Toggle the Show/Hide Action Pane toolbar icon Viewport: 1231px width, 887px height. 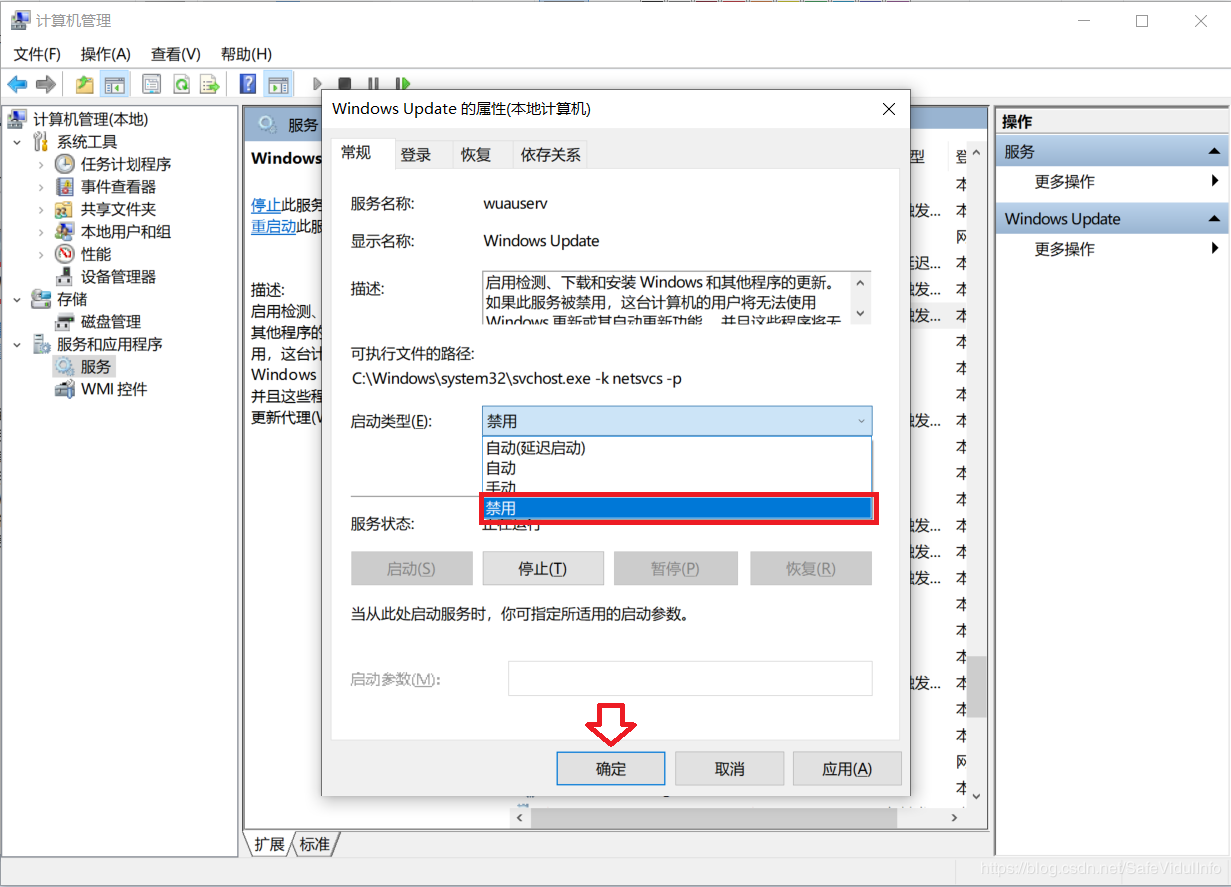click(x=278, y=84)
